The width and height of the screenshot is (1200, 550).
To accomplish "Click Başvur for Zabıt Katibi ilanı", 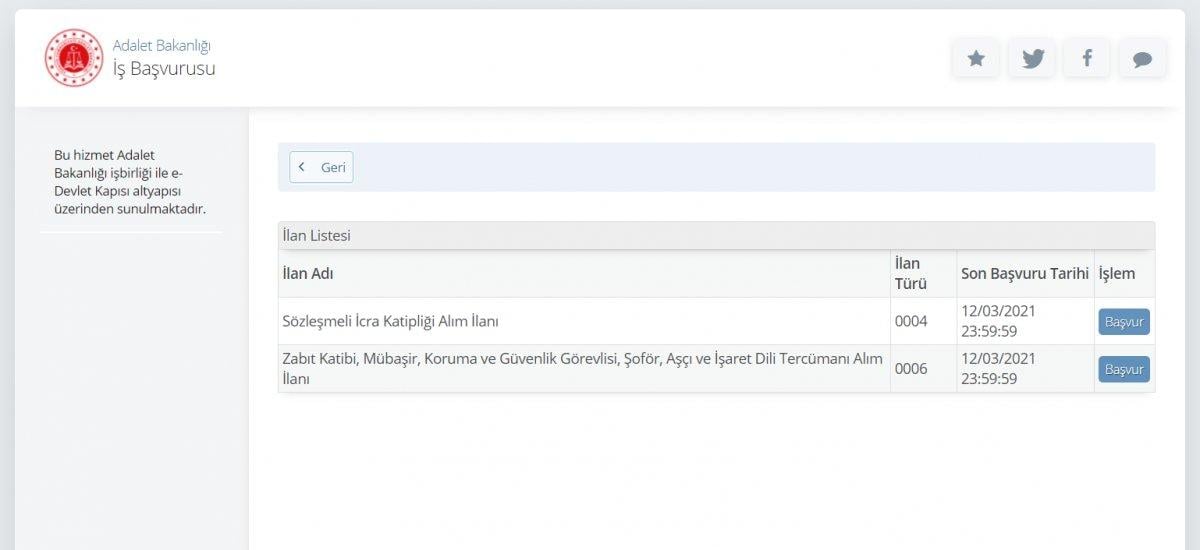I will pos(1124,369).
